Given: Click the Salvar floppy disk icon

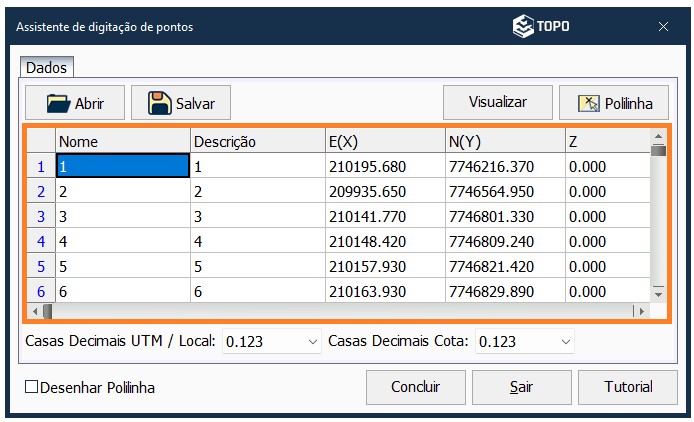Looking at the screenshot, I should tap(160, 103).
